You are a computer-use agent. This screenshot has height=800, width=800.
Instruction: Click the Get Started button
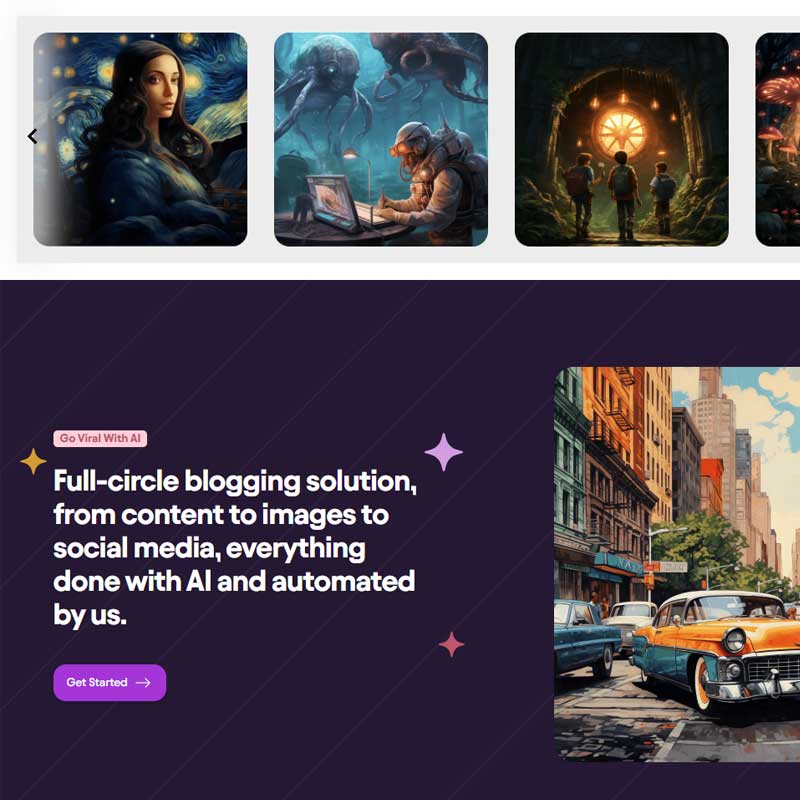(x=110, y=682)
